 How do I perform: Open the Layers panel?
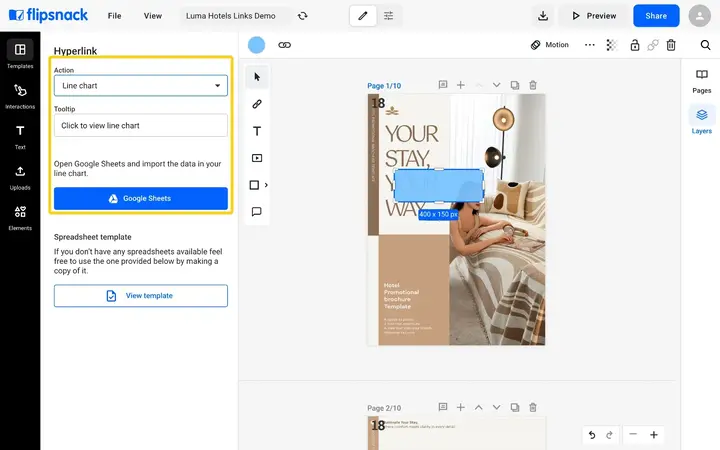pyautogui.click(x=701, y=120)
